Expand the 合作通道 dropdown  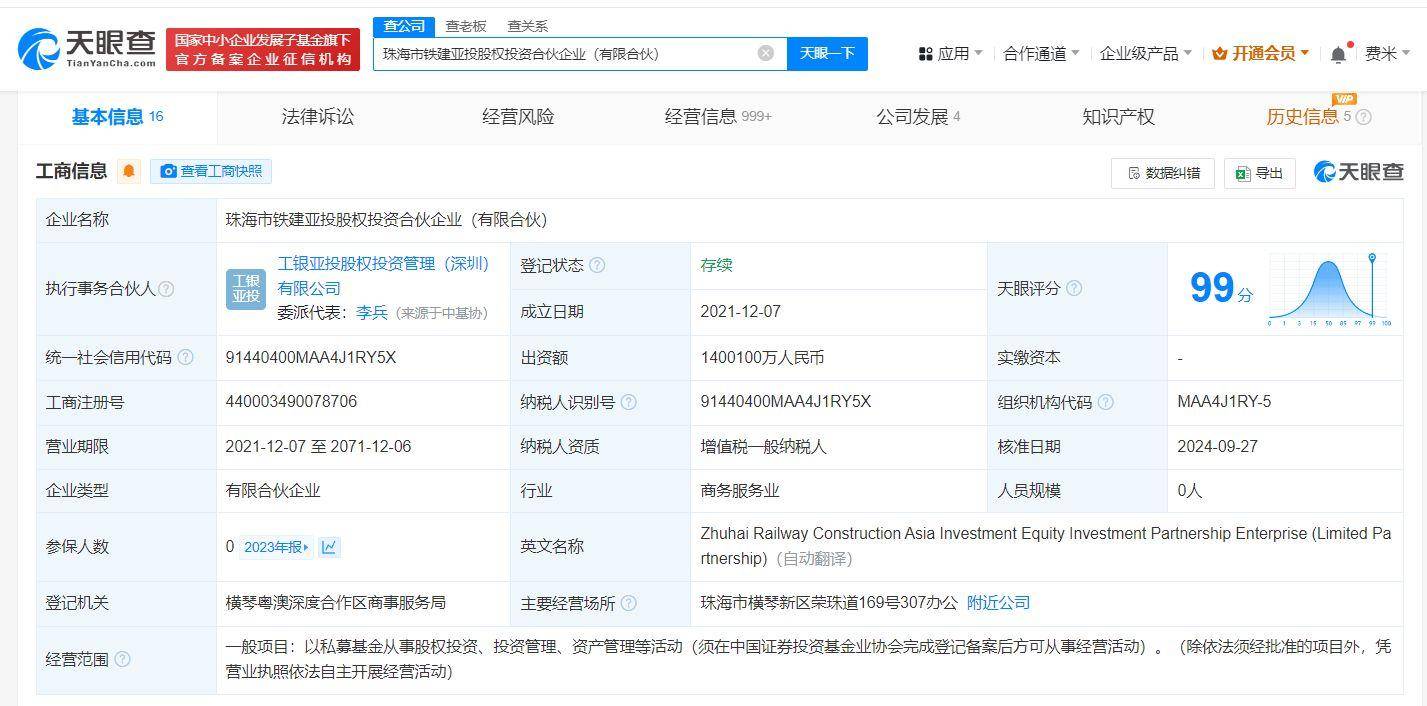(1041, 54)
